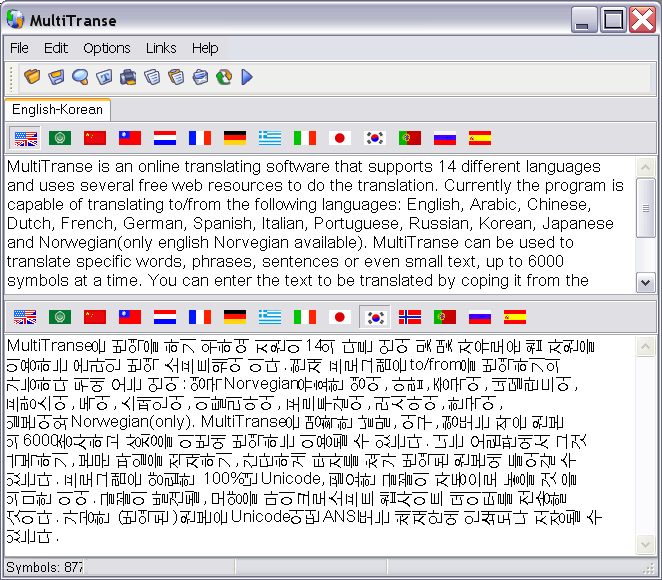Open the Help menu
Viewport: 662px width, 580px height.
[x=205, y=48]
